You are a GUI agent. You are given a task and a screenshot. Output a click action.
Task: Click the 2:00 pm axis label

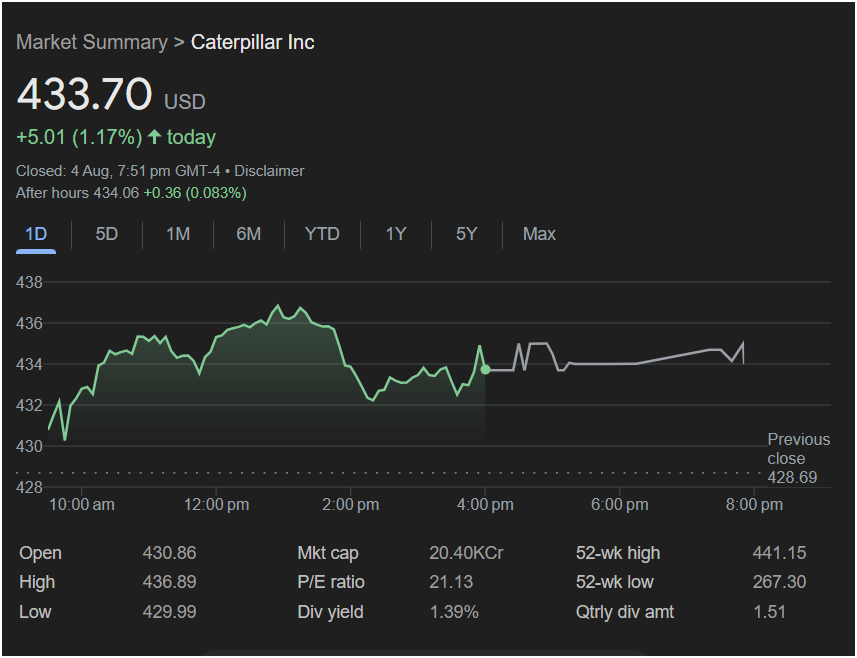(351, 504)
